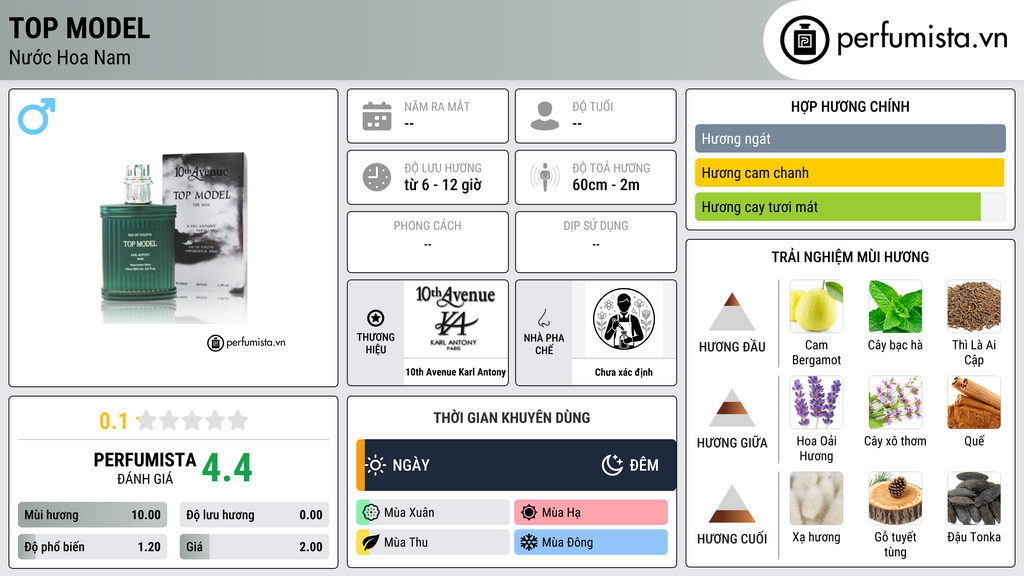1024x576 pixels.
Task: Click the leaf icon for Mùa Thu
Action: [371, 542]
